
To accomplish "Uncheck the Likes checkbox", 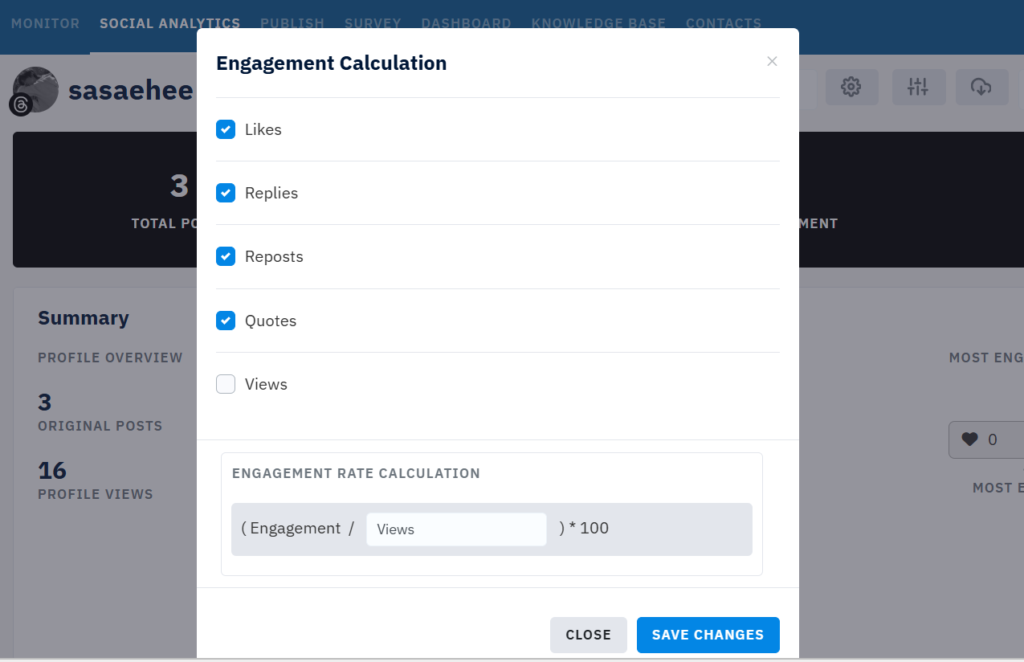I will [x=226, y=129].
